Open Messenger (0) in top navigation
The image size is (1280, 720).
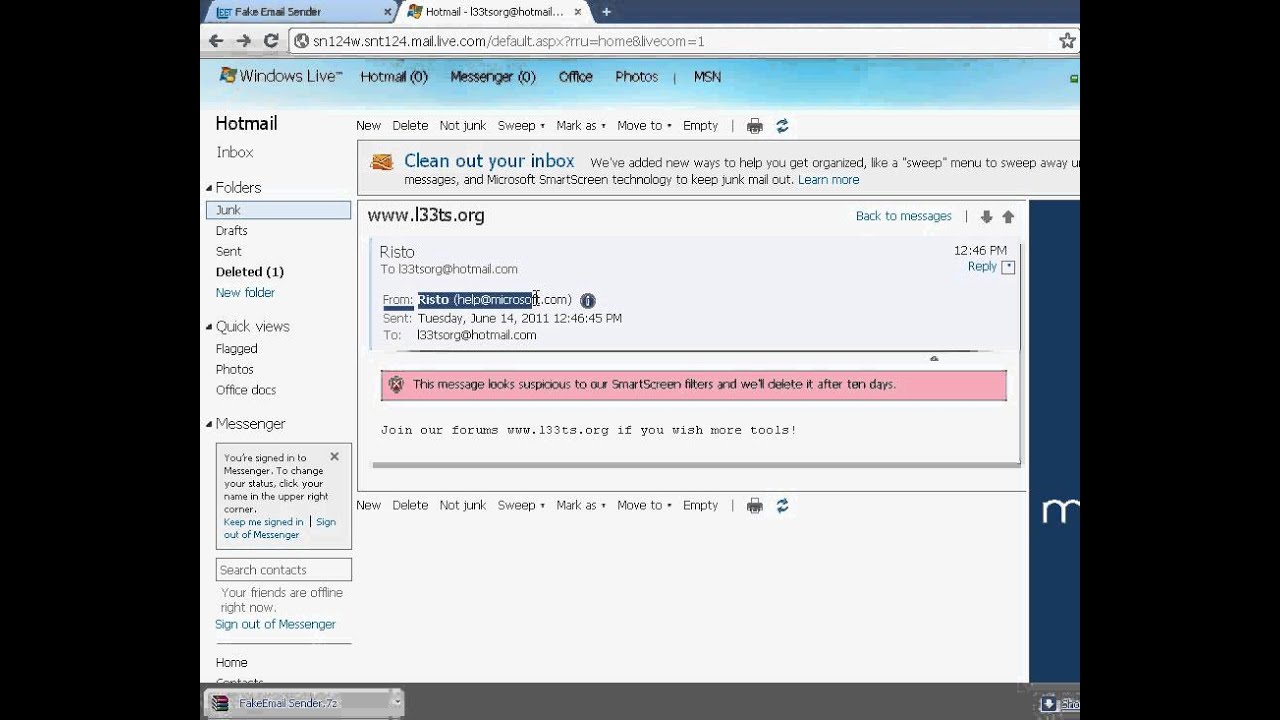[493, 77]
